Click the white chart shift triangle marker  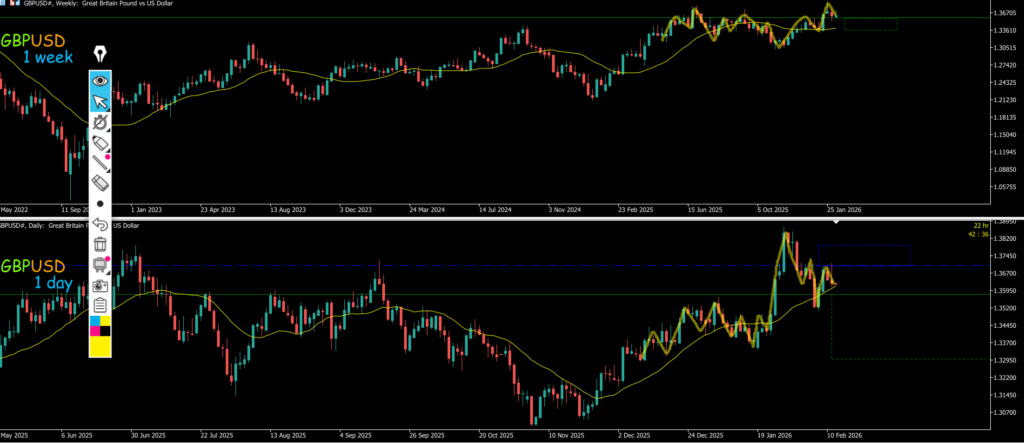tap(836, 221)
